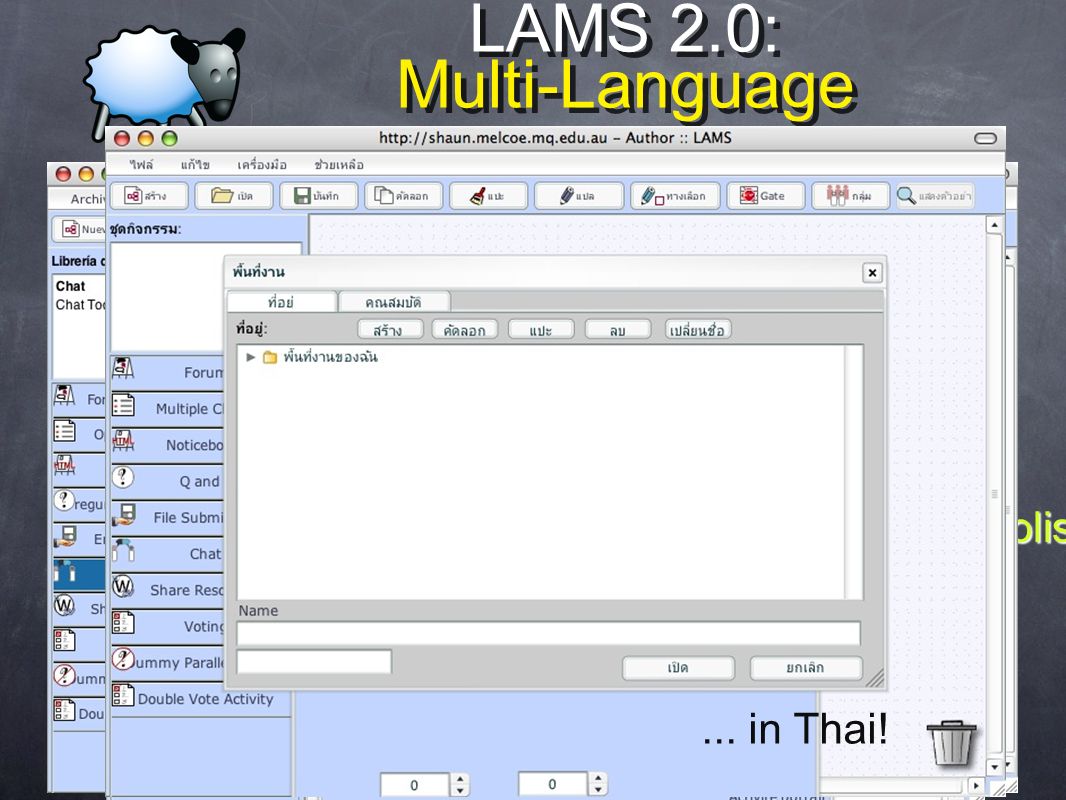This screenshot has width=1066, height=800.
Task: Click the Gate toolbar button
Action: pos(766,196)
